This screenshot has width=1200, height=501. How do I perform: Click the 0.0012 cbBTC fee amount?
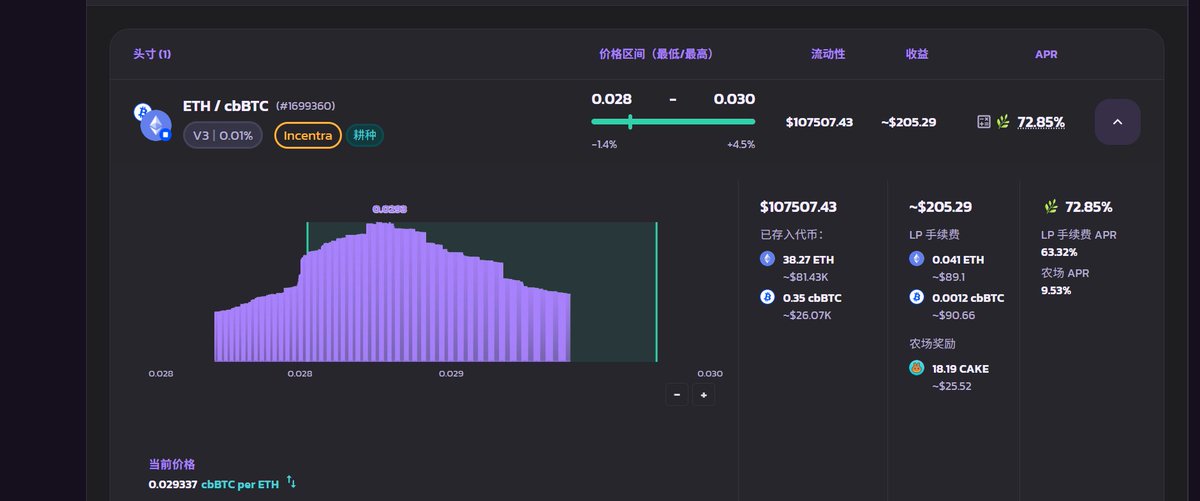[968, 297]
